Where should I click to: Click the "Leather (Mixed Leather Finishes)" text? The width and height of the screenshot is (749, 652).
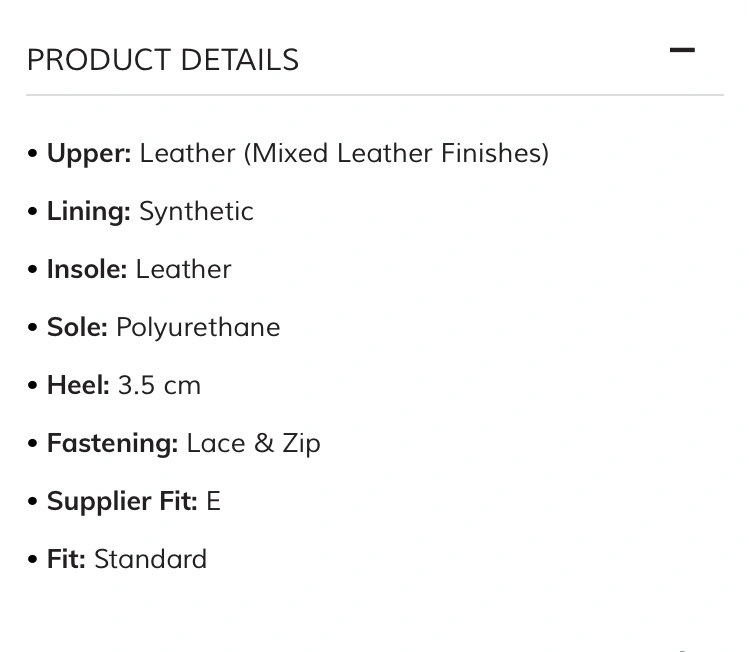344,154
